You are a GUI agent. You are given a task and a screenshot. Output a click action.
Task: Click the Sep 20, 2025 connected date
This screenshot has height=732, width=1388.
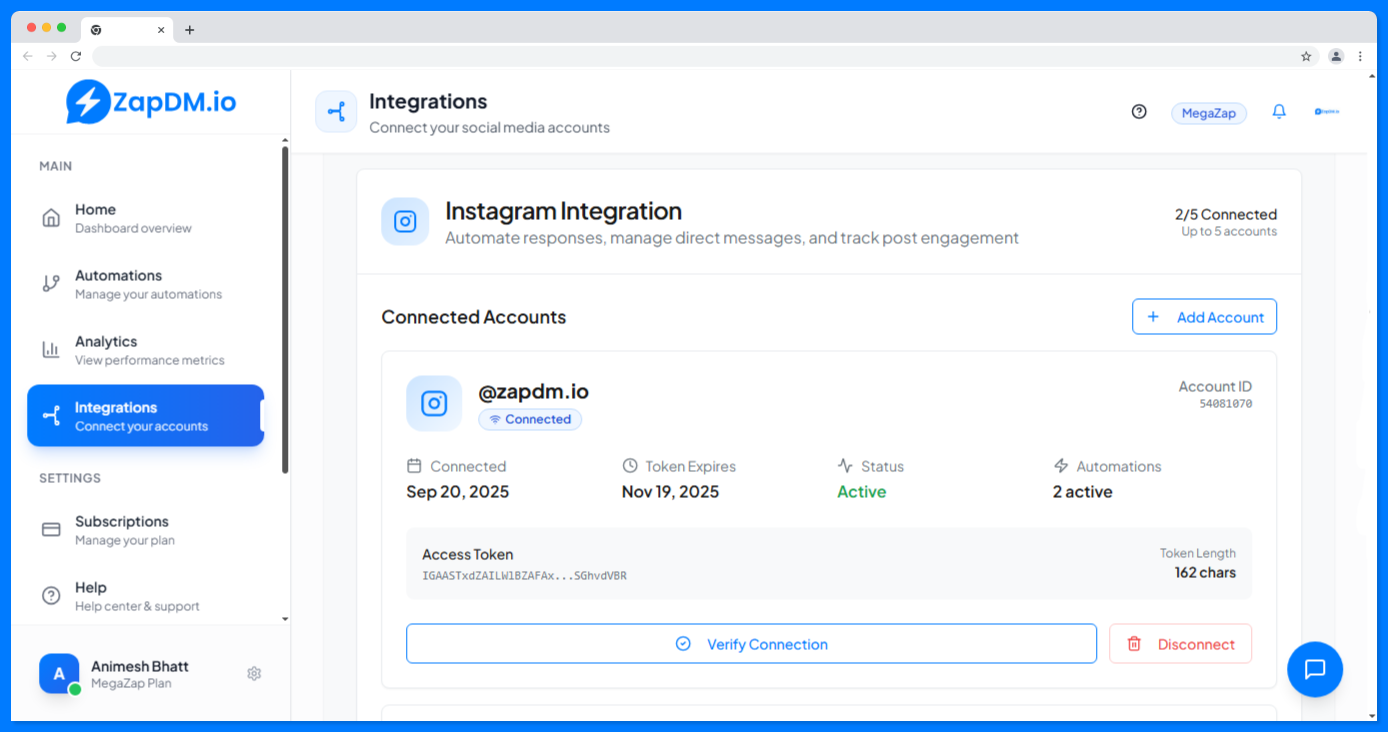[x=458, y=492]
